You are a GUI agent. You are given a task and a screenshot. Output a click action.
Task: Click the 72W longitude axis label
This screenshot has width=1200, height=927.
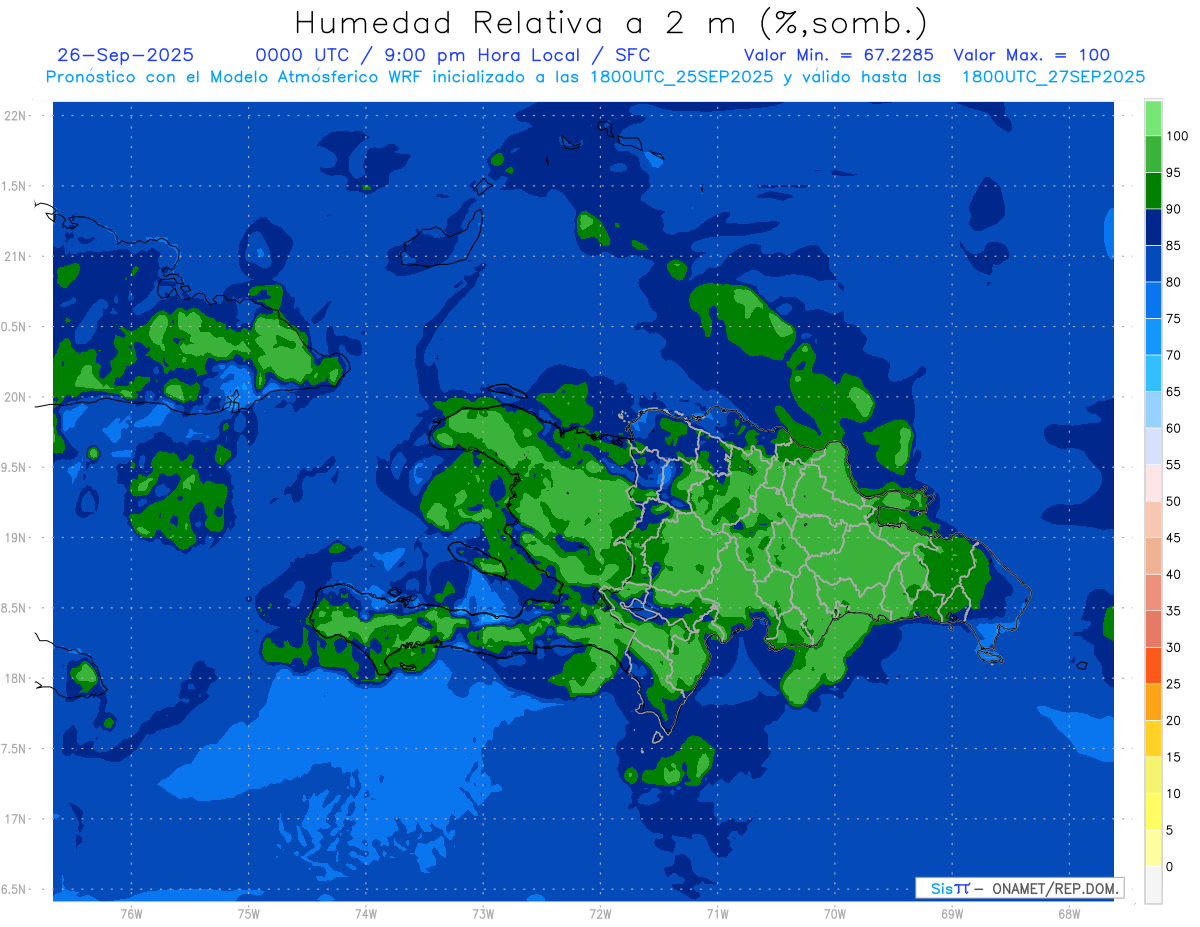coord(600,913)
